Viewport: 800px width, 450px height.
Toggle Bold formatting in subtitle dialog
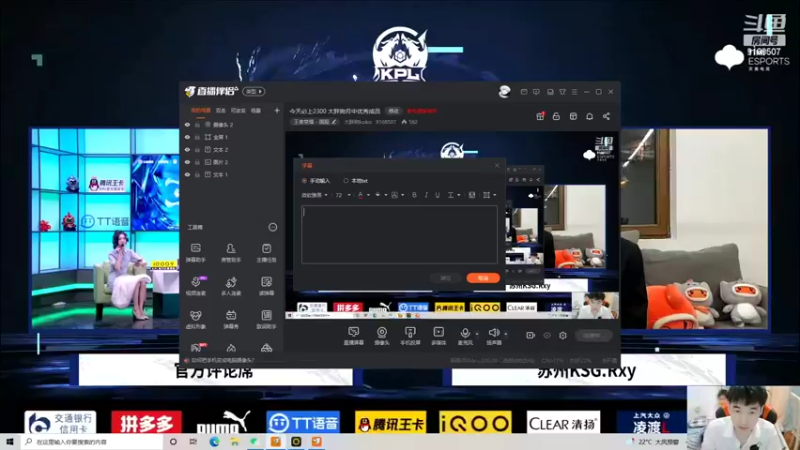coord(414,195)
